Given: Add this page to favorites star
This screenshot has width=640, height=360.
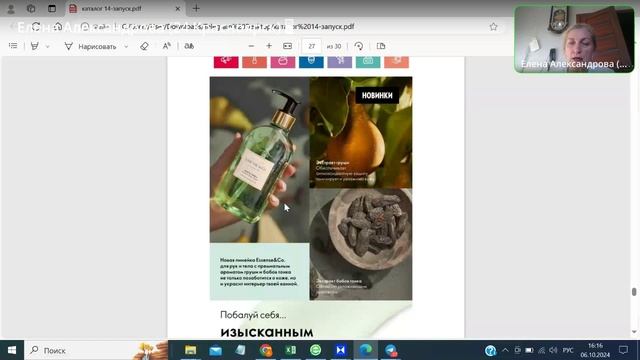Looking at the screenshot, I should click(x=493, y=27).
